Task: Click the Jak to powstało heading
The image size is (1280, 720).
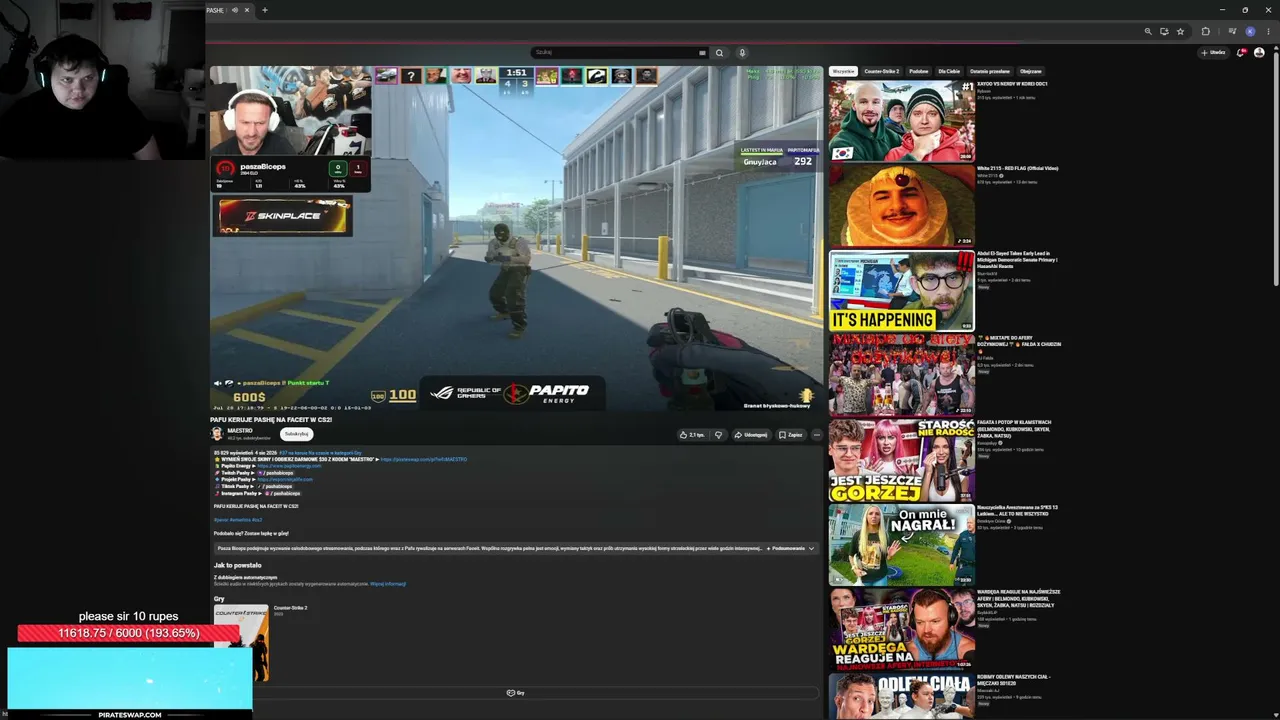Action: [238, 565]
